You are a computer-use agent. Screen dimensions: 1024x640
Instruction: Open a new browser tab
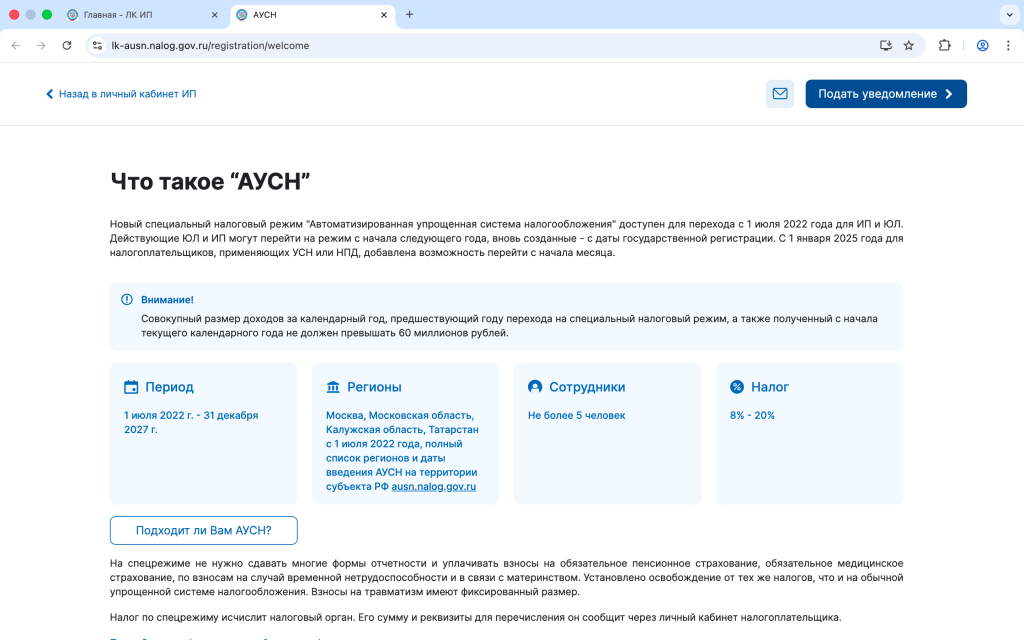409,14
